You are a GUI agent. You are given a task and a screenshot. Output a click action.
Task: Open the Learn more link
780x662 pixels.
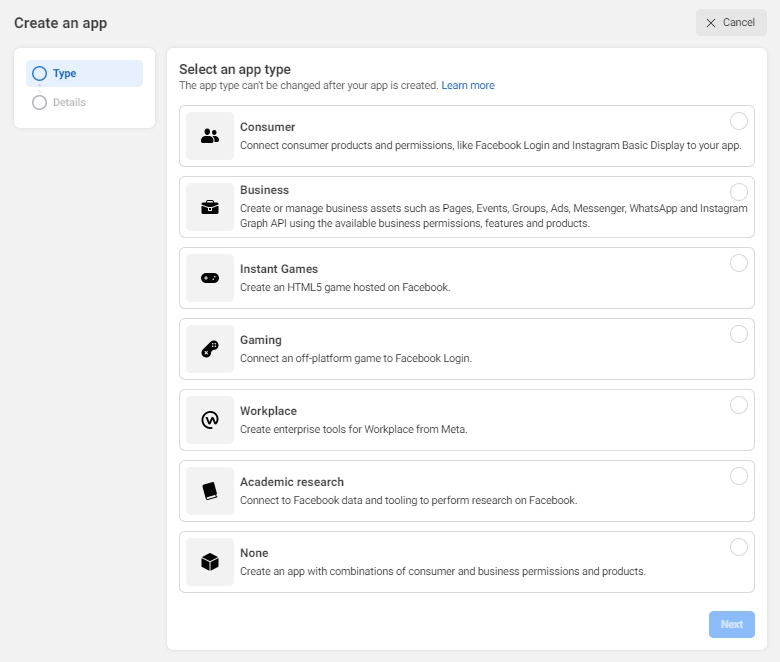click(x=468, y=86)
